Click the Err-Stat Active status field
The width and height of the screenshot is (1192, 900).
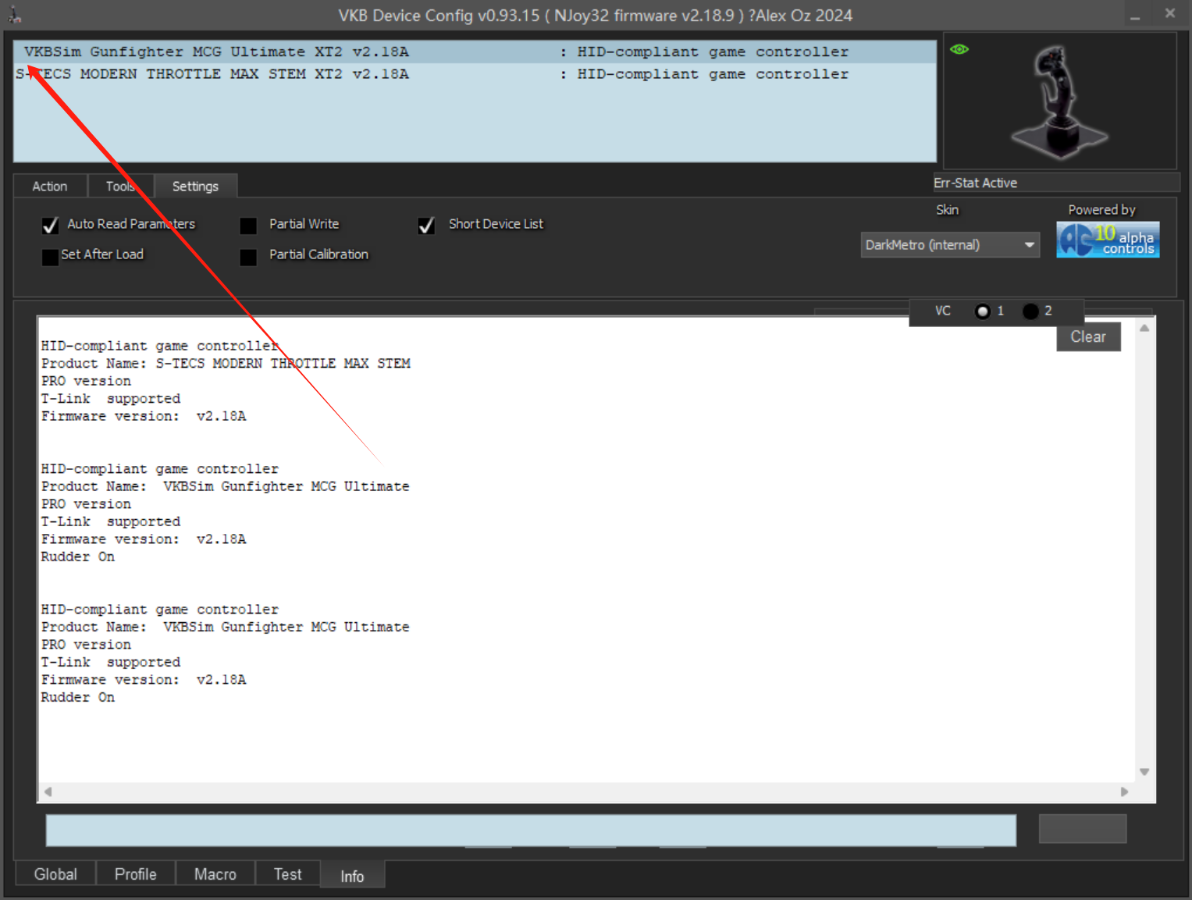click(1055, 182)
